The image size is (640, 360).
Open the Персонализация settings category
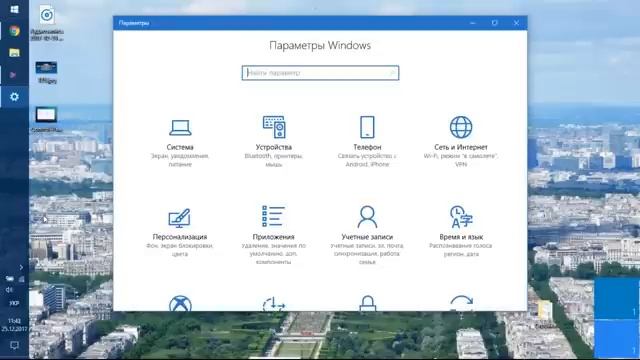(180, 232)
